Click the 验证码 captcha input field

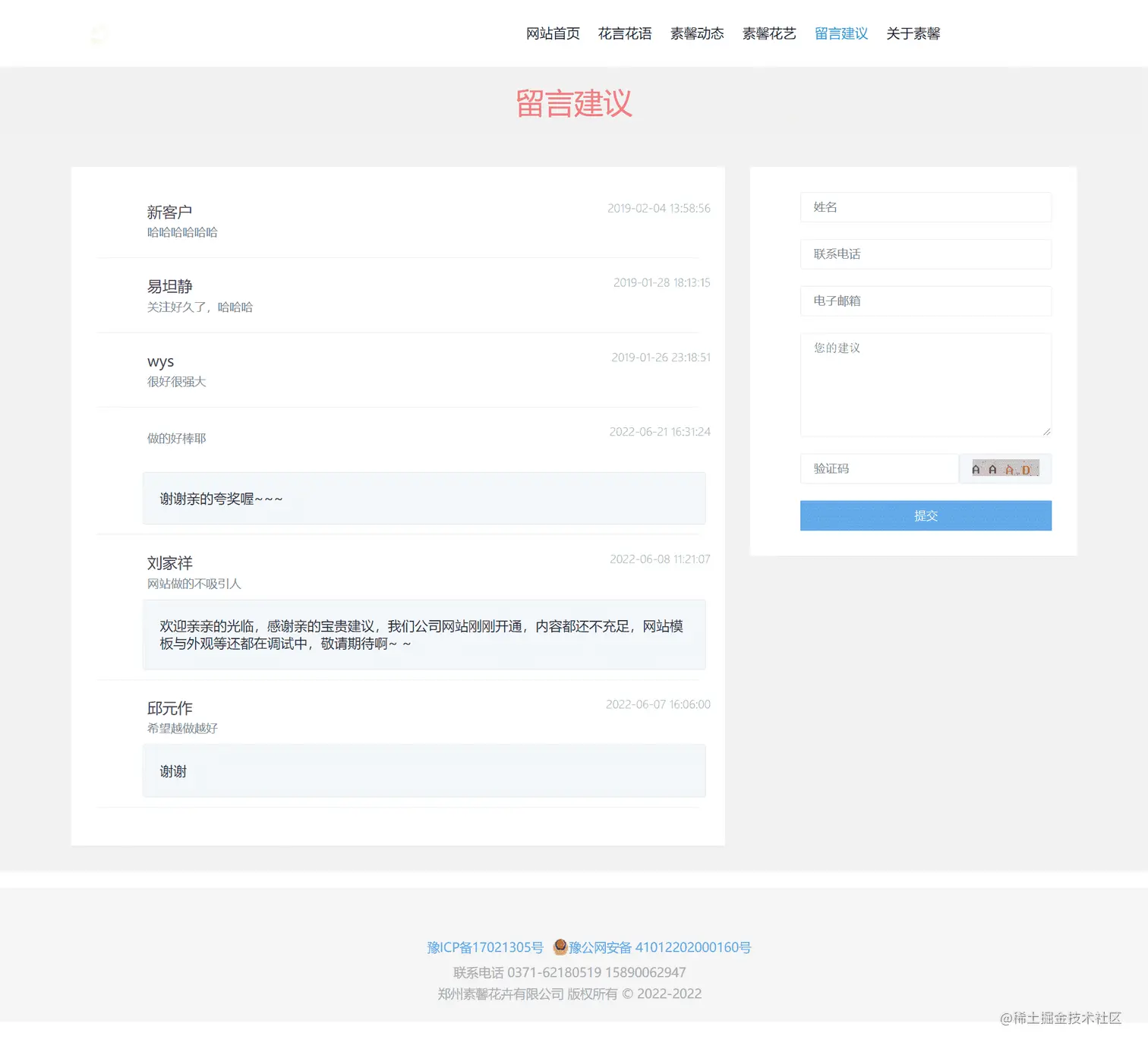click(878, 468)
